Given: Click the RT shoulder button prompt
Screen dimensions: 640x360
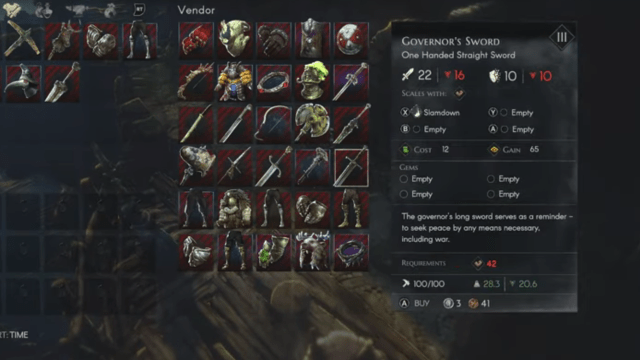Looking at the screenshot, I should click(x=139, y=10).
